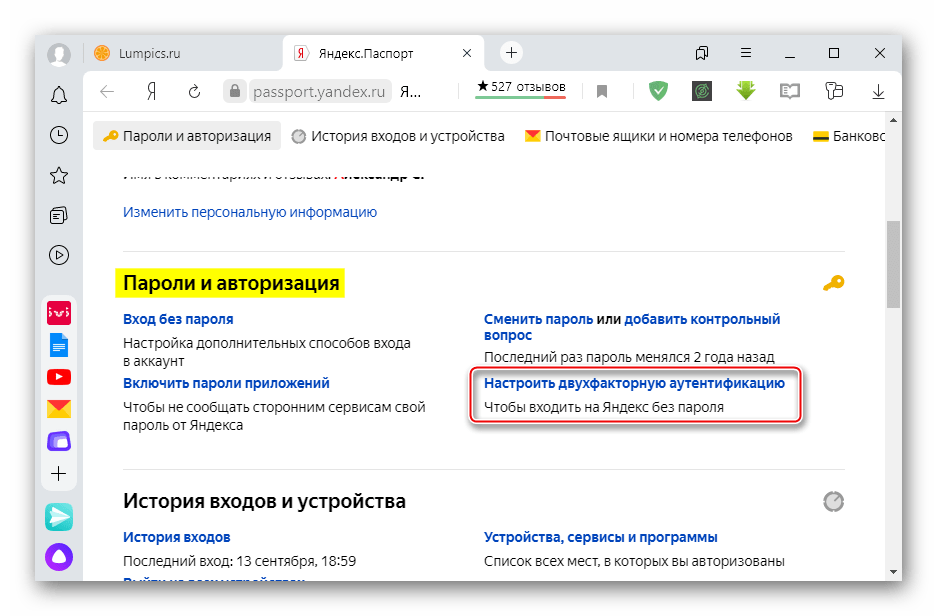
Task: Open notifications bell in sidebar
Action: pos(59,96)
